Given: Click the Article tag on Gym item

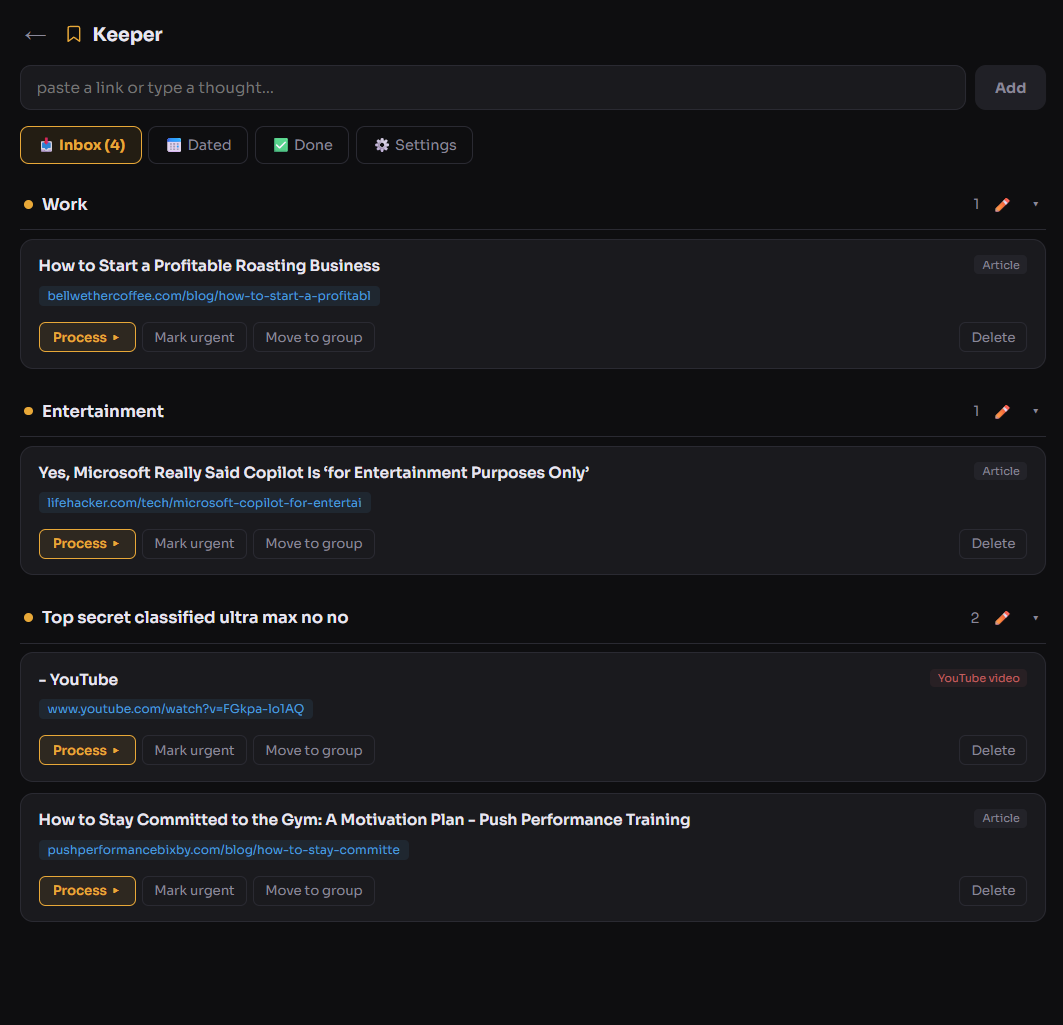Looking at the screenshot, I should [x=1000, y=818].
